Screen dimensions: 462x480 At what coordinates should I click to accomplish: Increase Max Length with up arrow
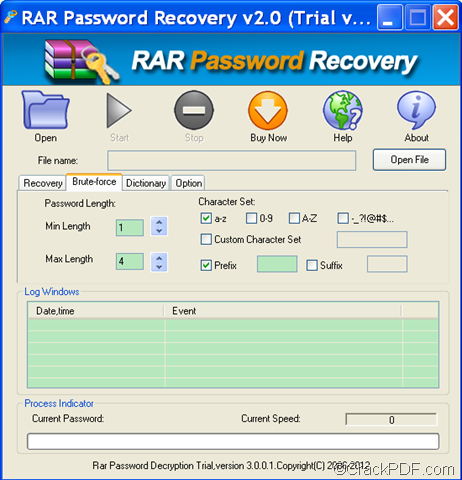[x=159, y=258]
